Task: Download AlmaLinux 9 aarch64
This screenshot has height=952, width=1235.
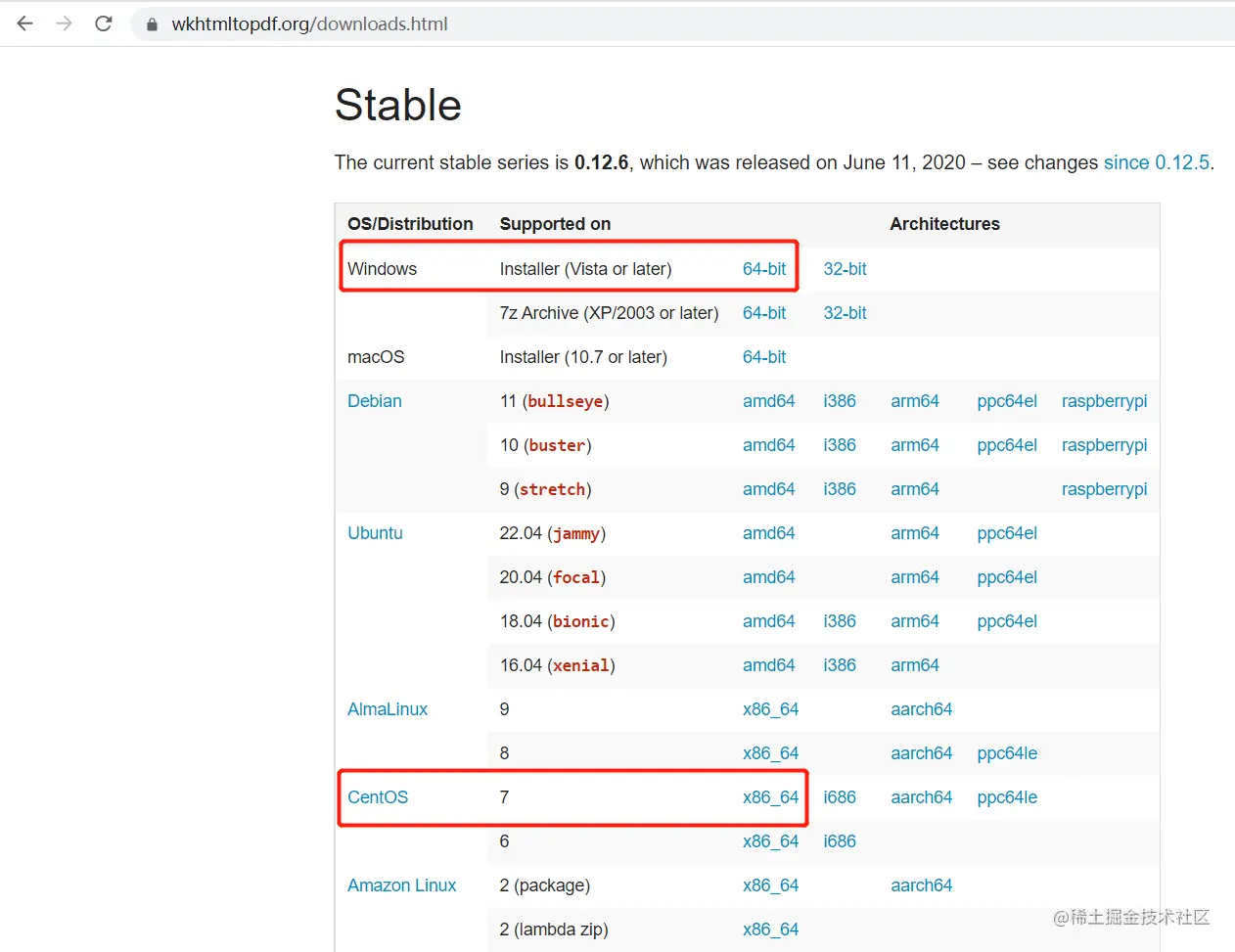Action: point(921,709)
